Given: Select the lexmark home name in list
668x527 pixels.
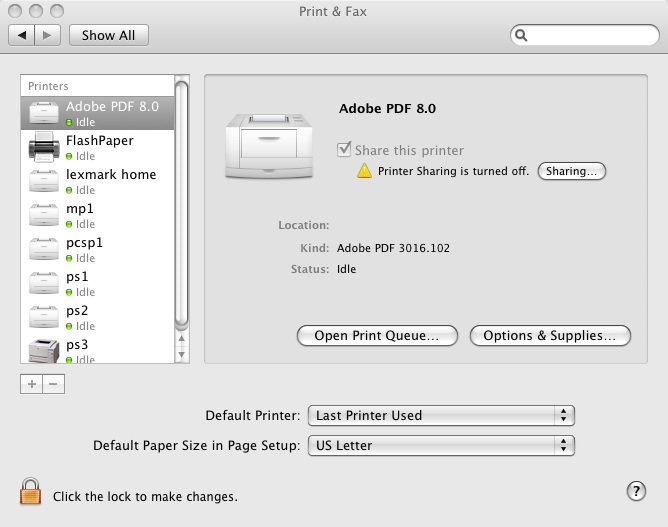Looking at the screenshot, I should click(111, 175).
